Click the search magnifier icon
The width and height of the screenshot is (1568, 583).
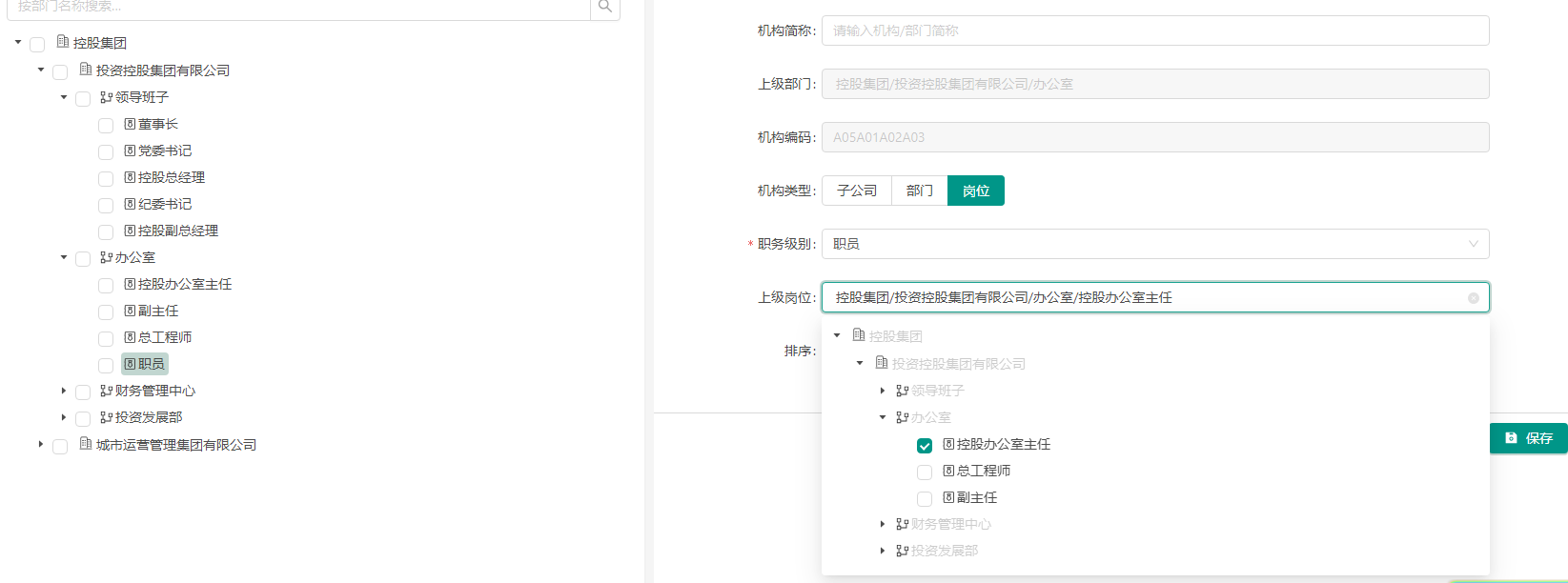(x=605, y=7)
